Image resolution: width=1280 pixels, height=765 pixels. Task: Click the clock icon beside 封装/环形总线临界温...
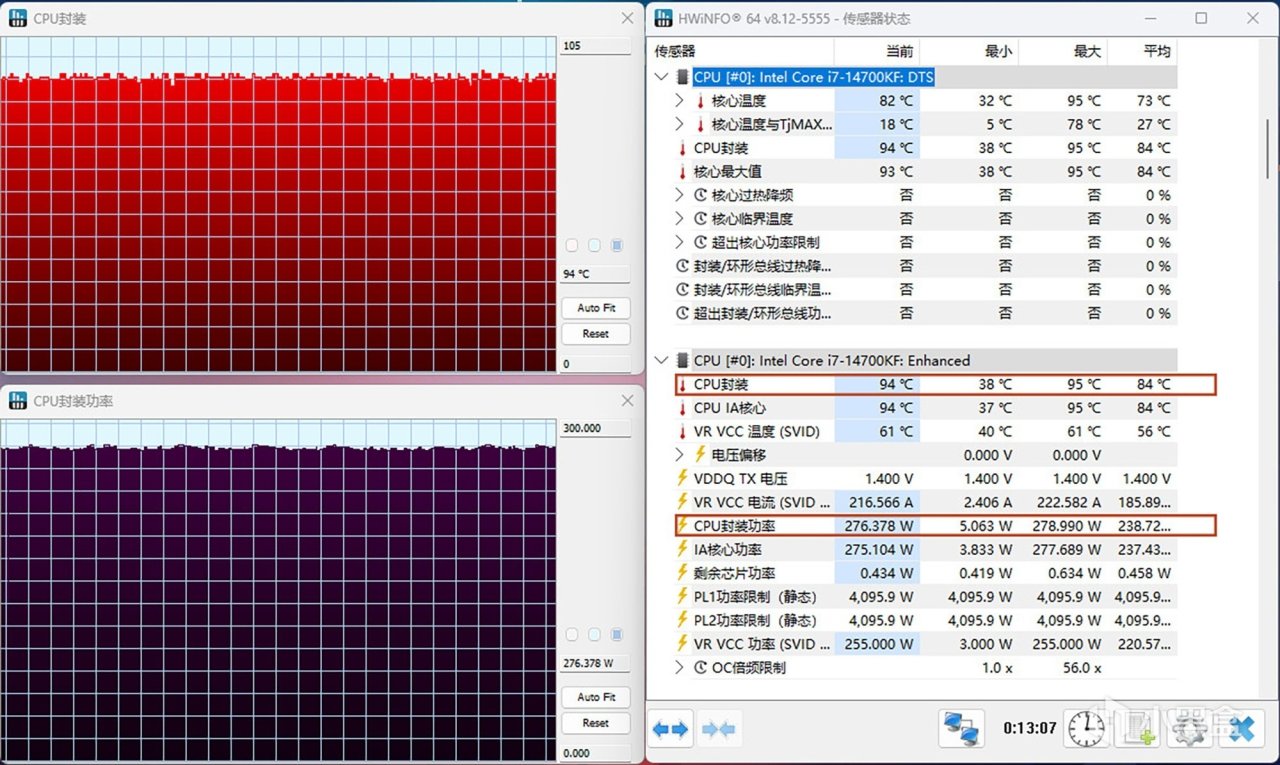point(683,290)
